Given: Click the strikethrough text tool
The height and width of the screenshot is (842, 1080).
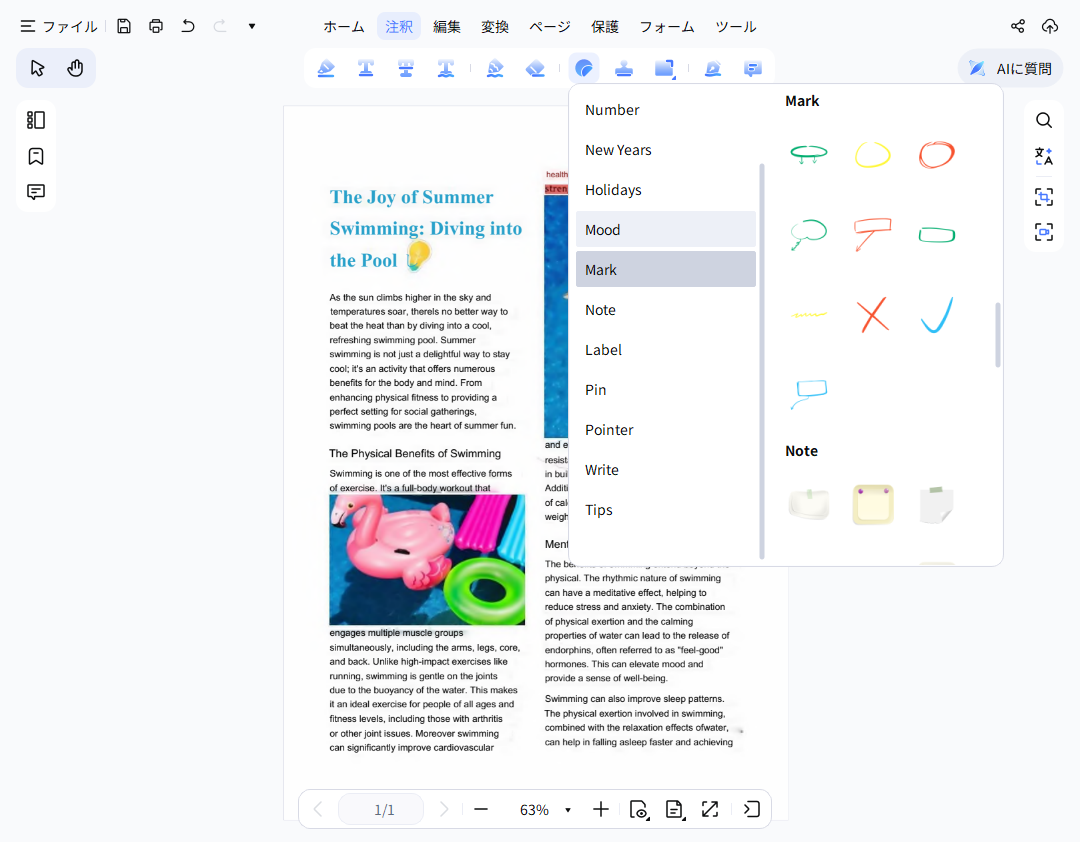Looking at the screenshot, I should click(406, 68).
